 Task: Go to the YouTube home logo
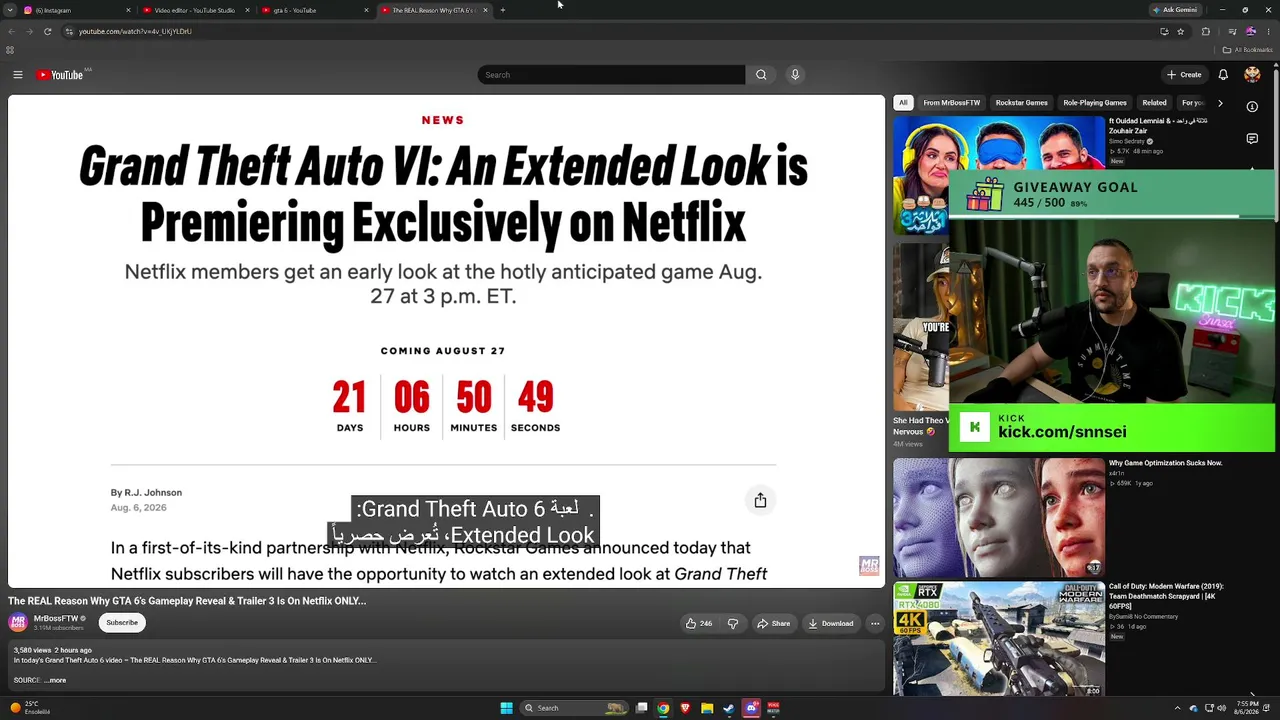coord(60,75)
